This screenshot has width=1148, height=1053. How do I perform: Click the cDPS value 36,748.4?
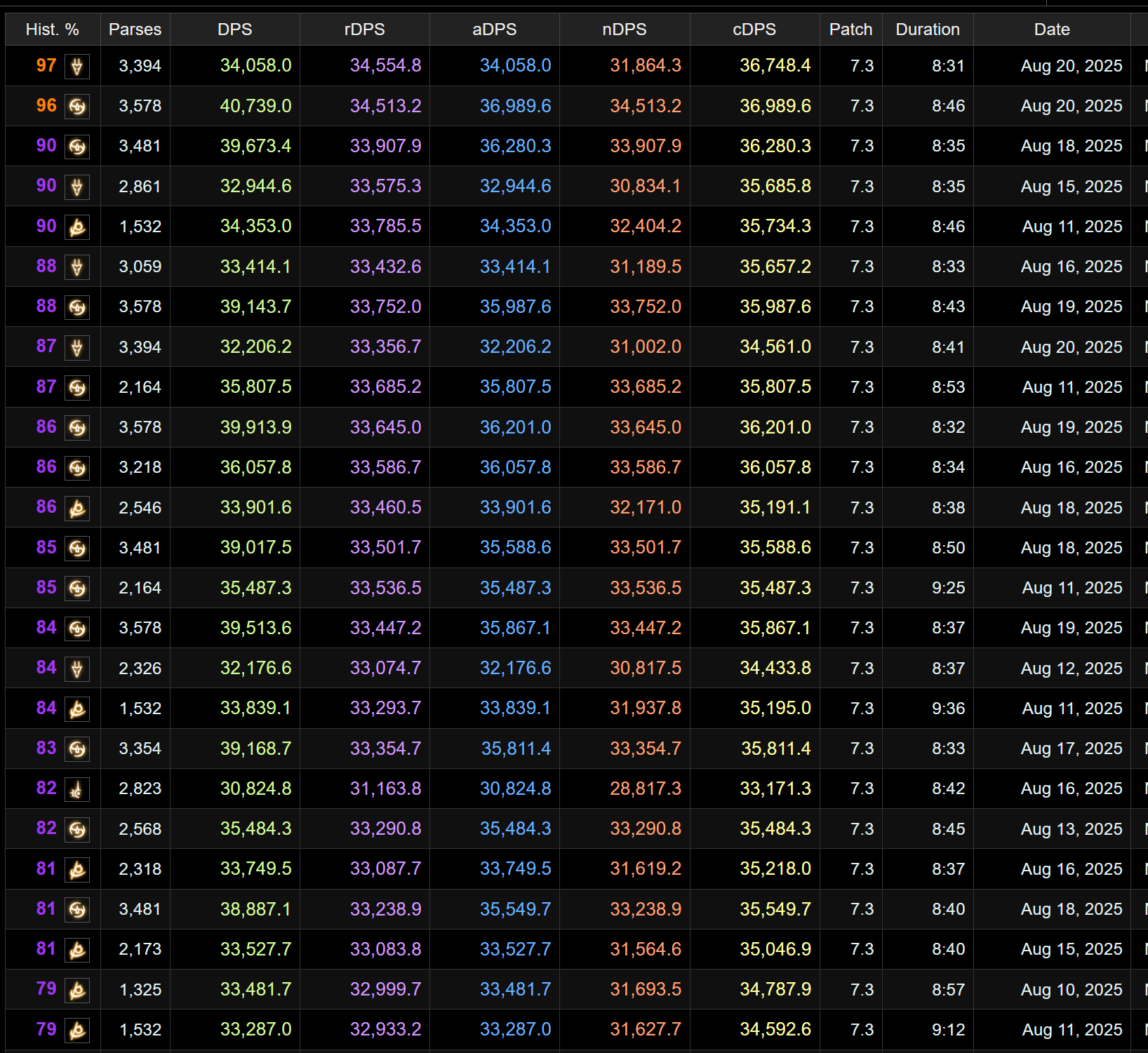[x=775, y=65]
